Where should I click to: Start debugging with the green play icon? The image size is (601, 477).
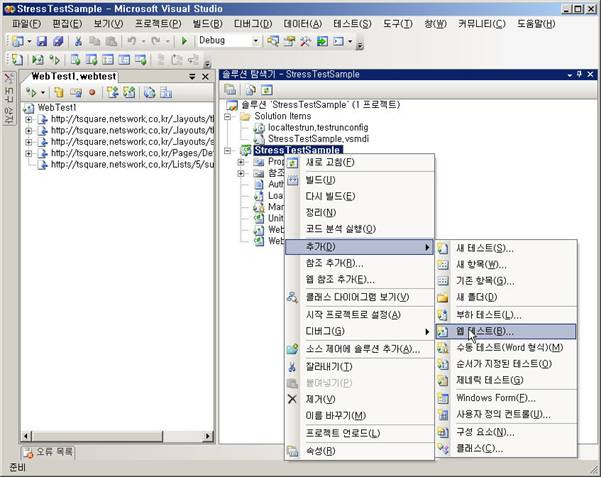point(184,41)
